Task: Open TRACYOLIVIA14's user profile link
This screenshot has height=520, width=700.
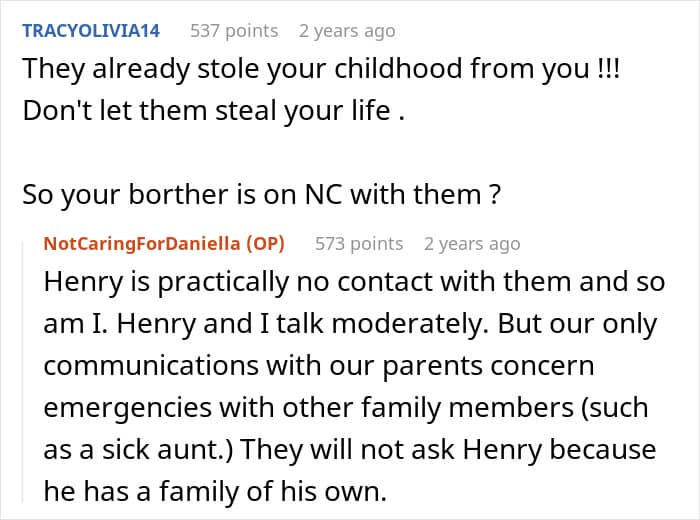Action: point(90,31)
